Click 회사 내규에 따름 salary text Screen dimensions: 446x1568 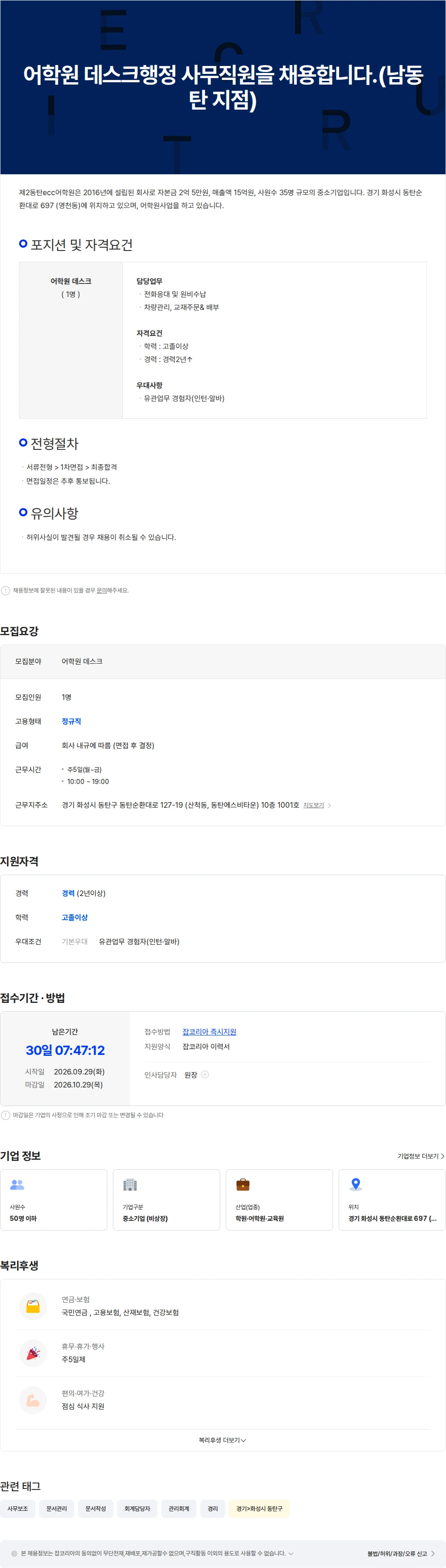tap(108, 745)
